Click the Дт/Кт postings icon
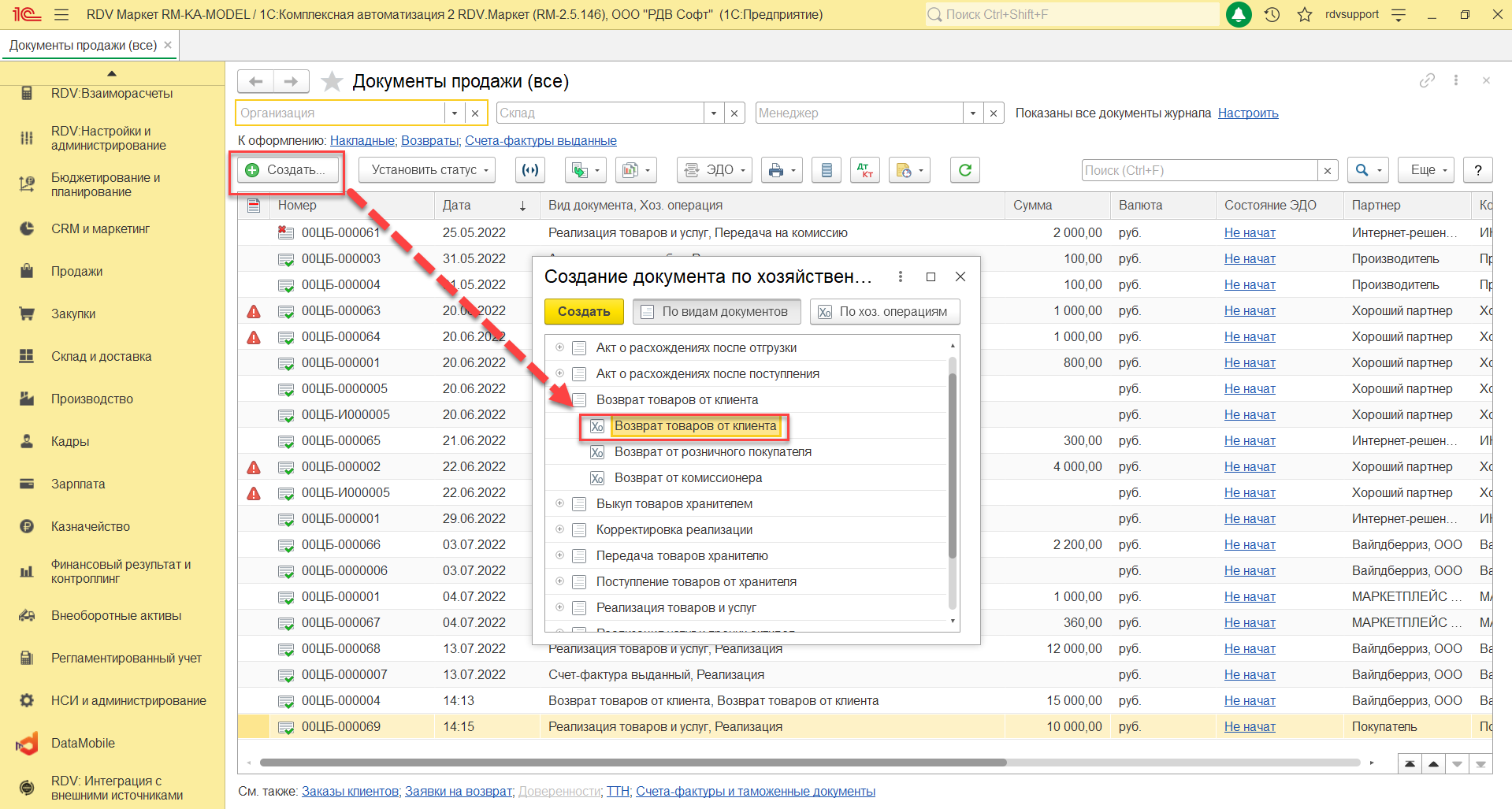 (864, 170)
